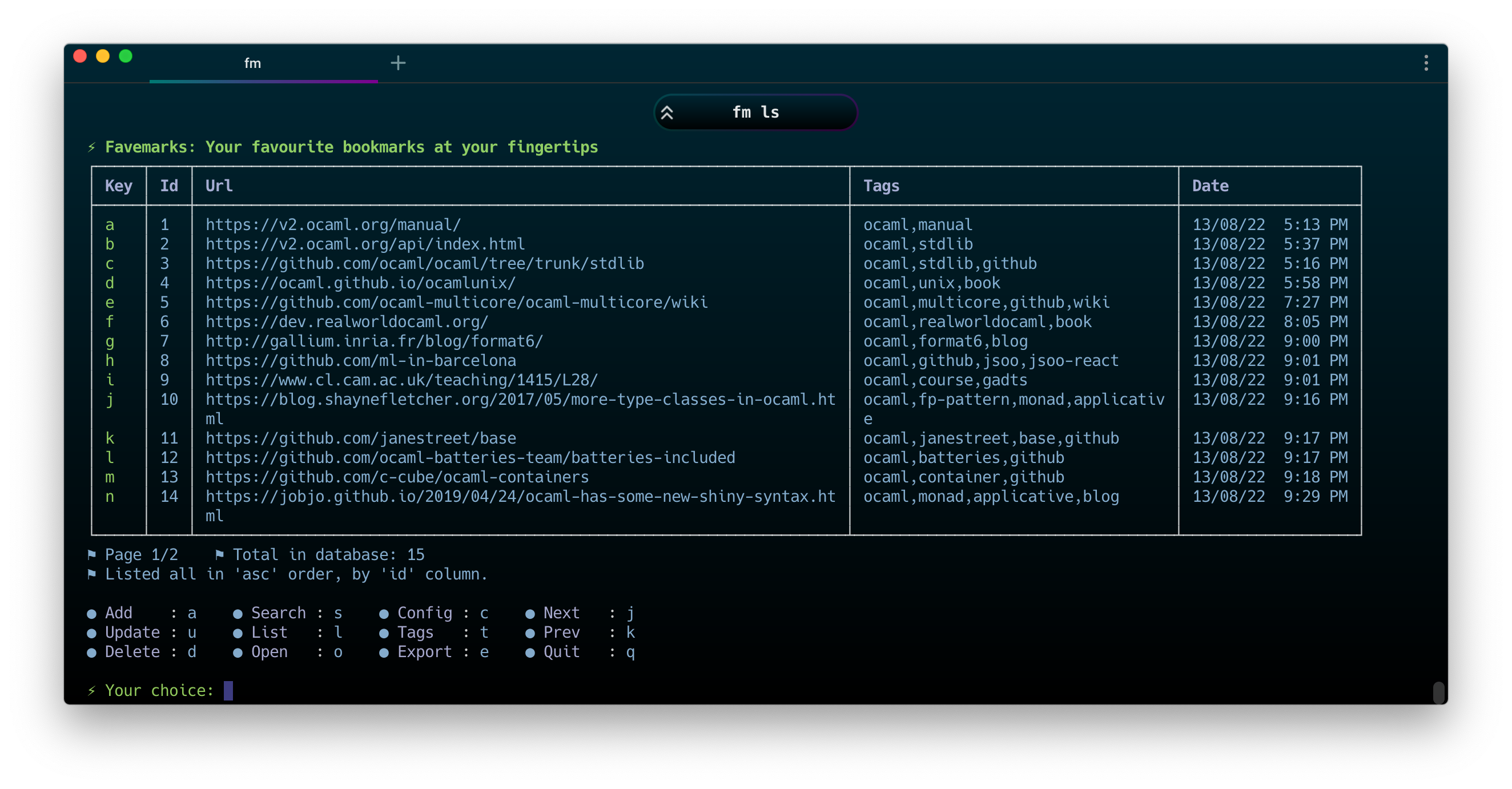This screenshot has width=1512, height=789.
Task: Click the Date column header
Action: (x=1210, y=186)
